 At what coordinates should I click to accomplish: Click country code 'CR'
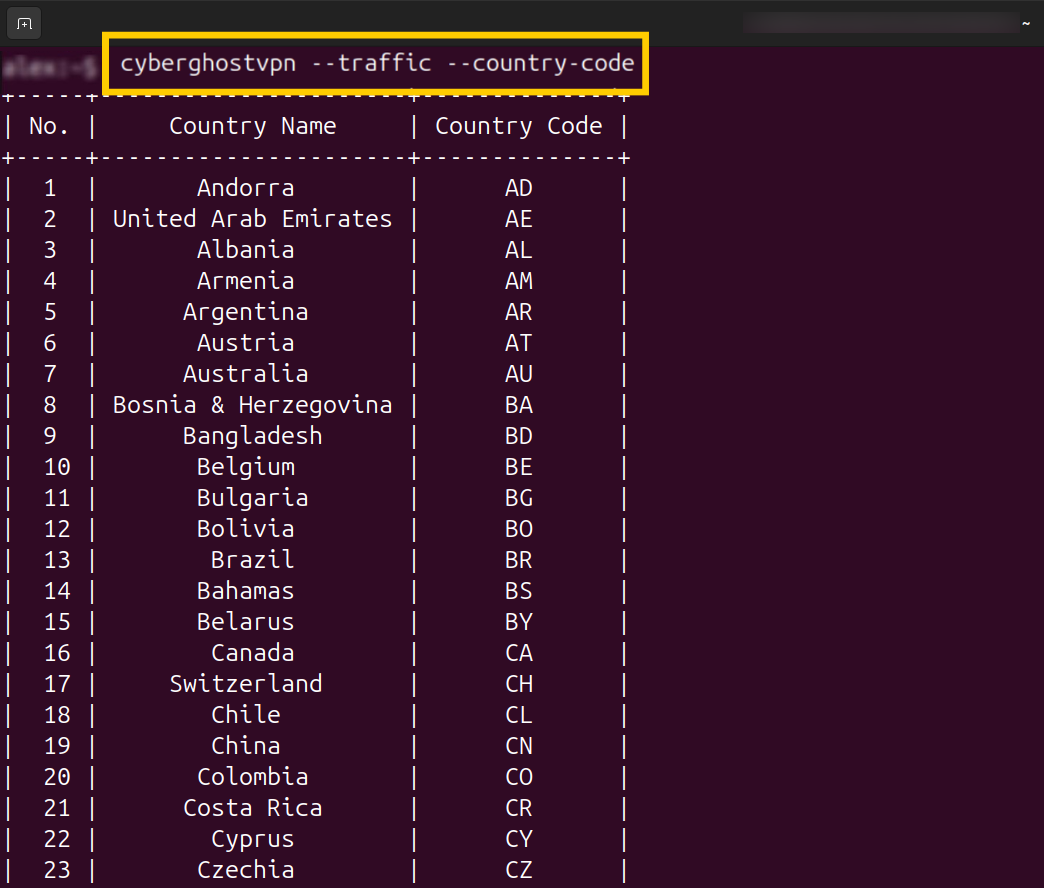[519, 807]
